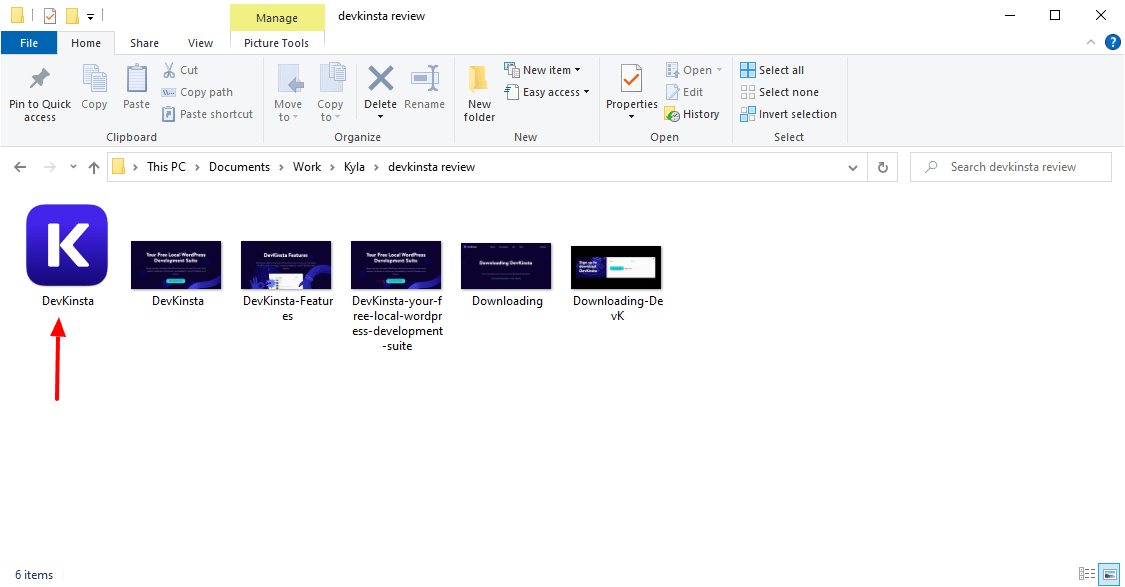
Task: Click the Search devkinsta review box
Action: (1011, 166)
